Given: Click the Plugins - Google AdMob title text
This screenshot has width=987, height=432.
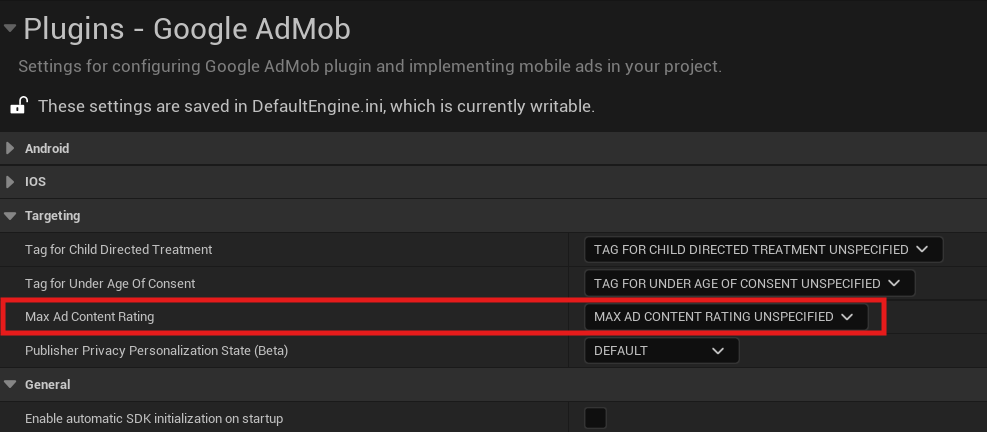Looking at the screenshot, I should point(187,28).
